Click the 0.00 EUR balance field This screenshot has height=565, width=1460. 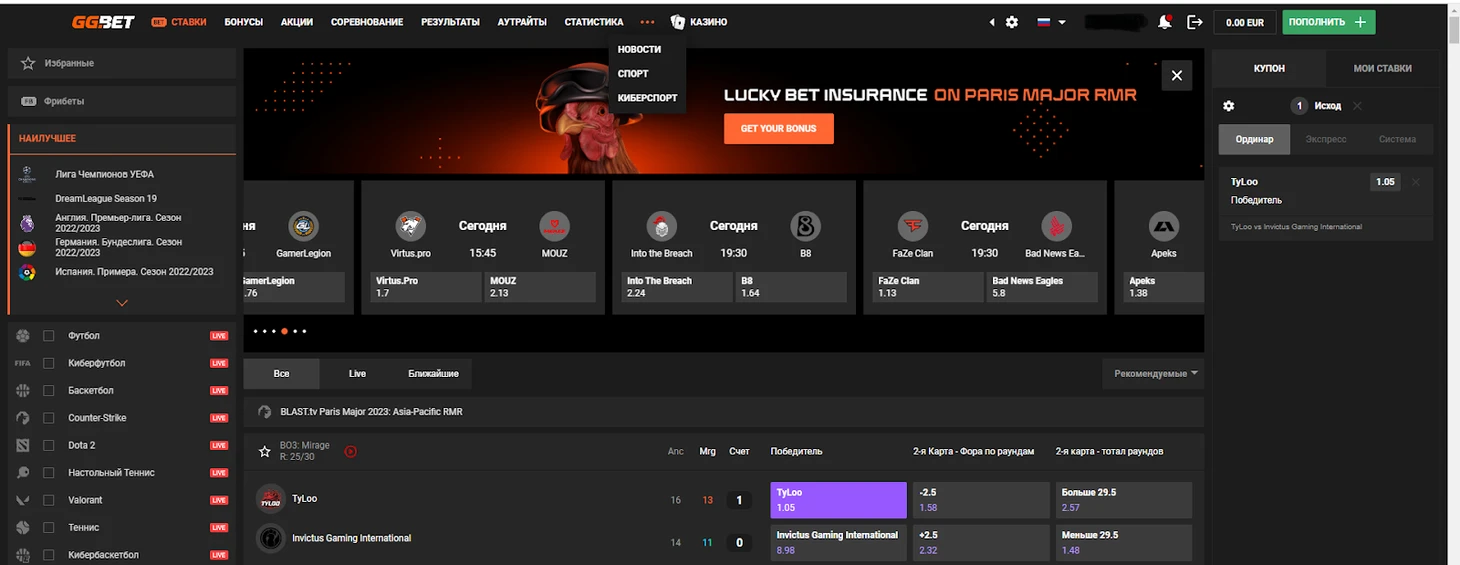(1245, 22)
